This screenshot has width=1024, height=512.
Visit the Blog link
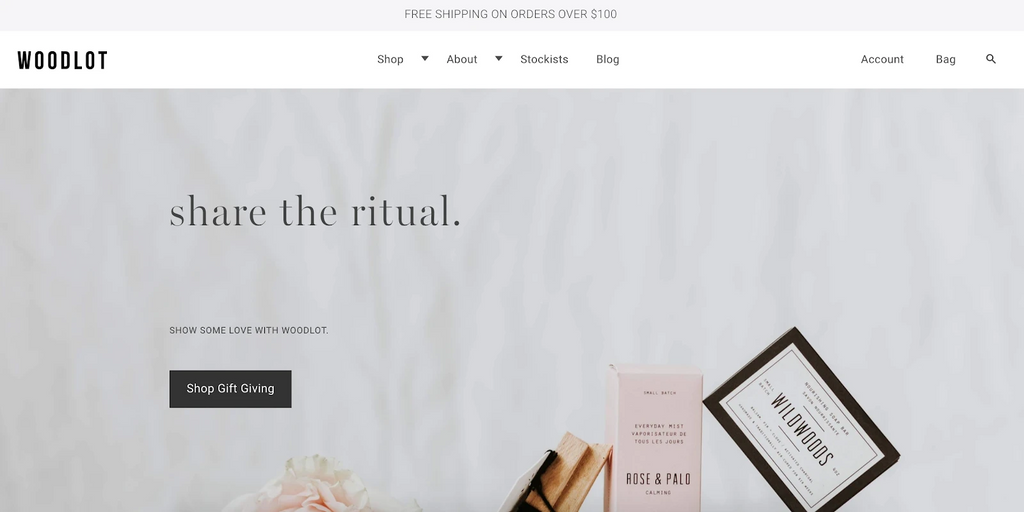coord(607,59)
